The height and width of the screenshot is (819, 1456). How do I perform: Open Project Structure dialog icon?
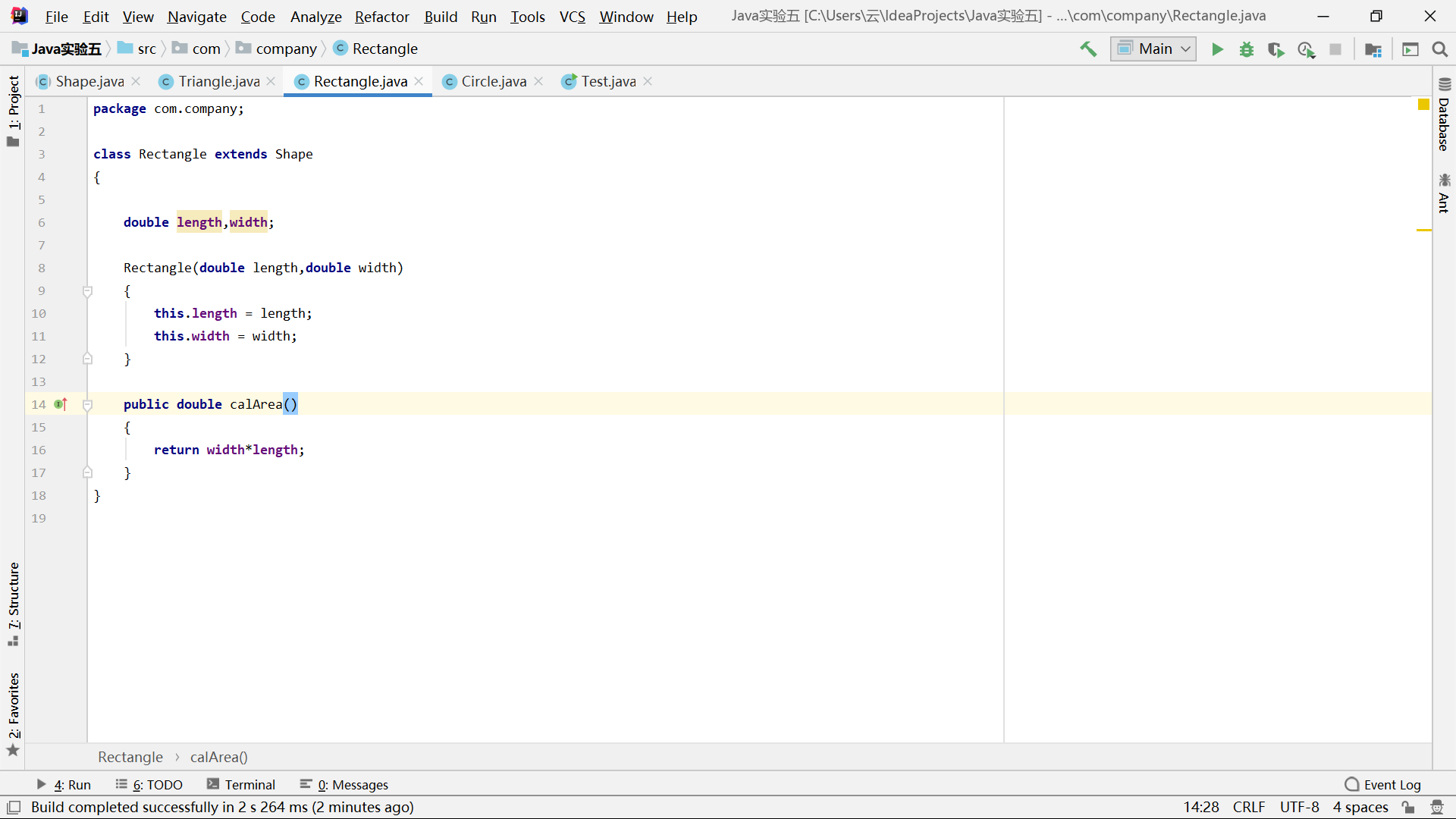(1373, 49)
